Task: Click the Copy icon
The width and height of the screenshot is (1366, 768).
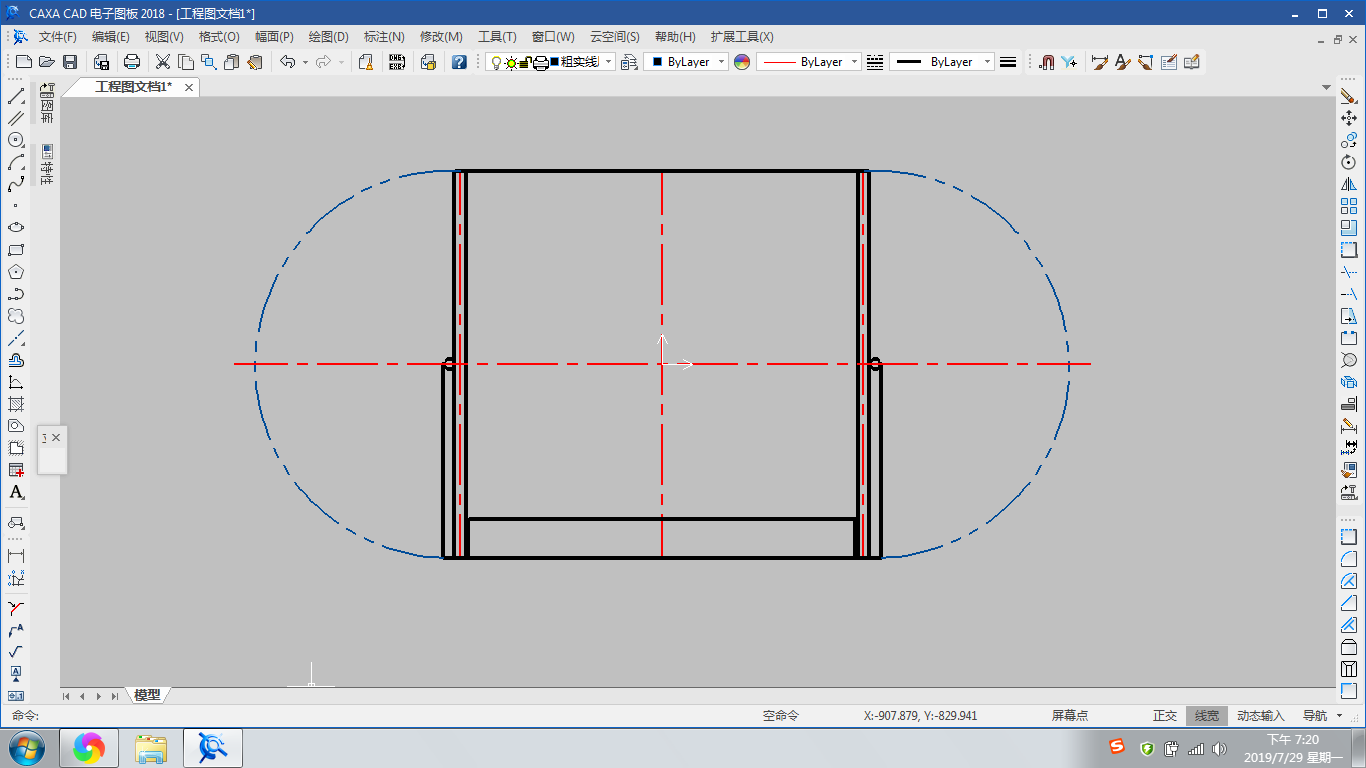Action: (x=186, y=62)
